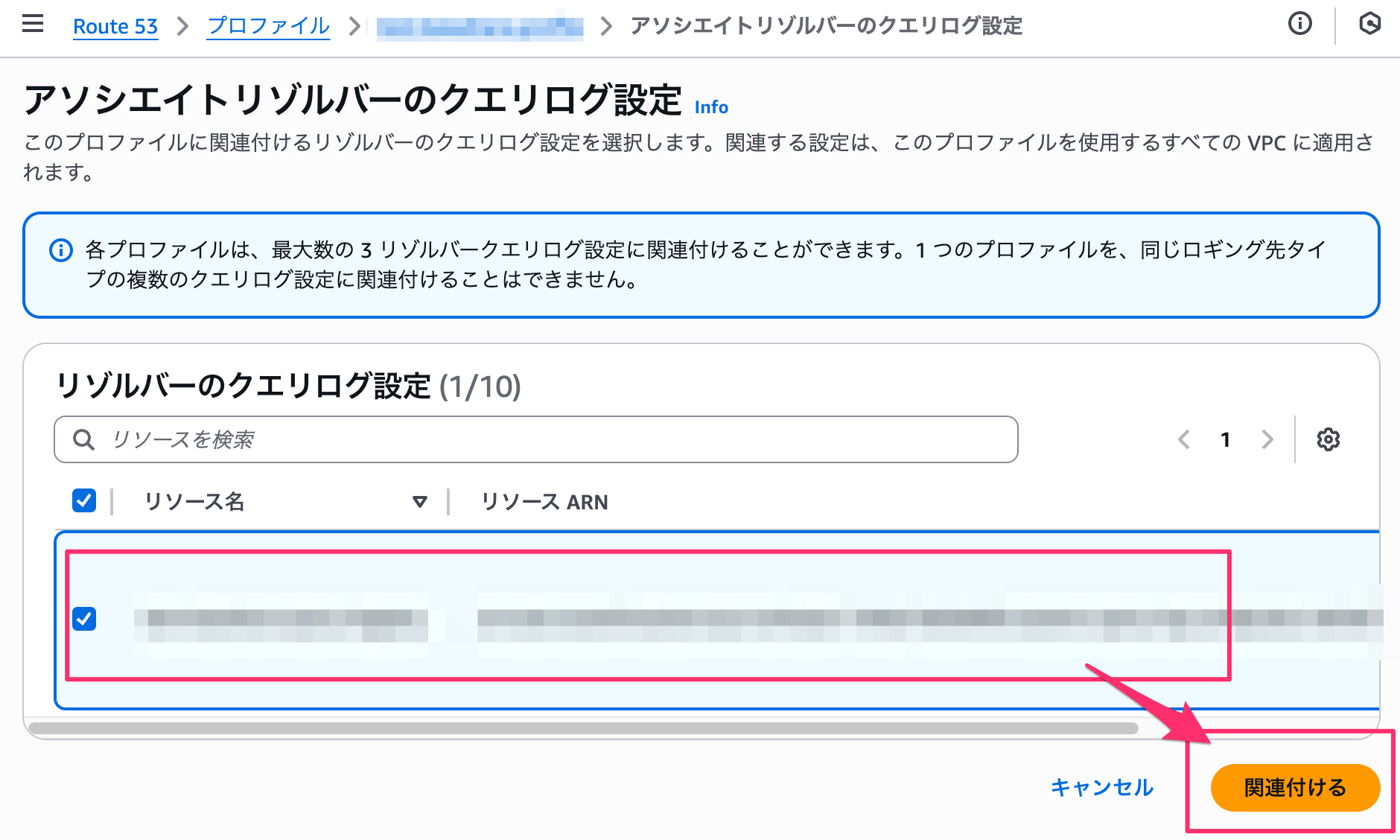Toggle the select-all header checkbox
The width and height of the screenshot is (1400, 840).
click(84, 501)
